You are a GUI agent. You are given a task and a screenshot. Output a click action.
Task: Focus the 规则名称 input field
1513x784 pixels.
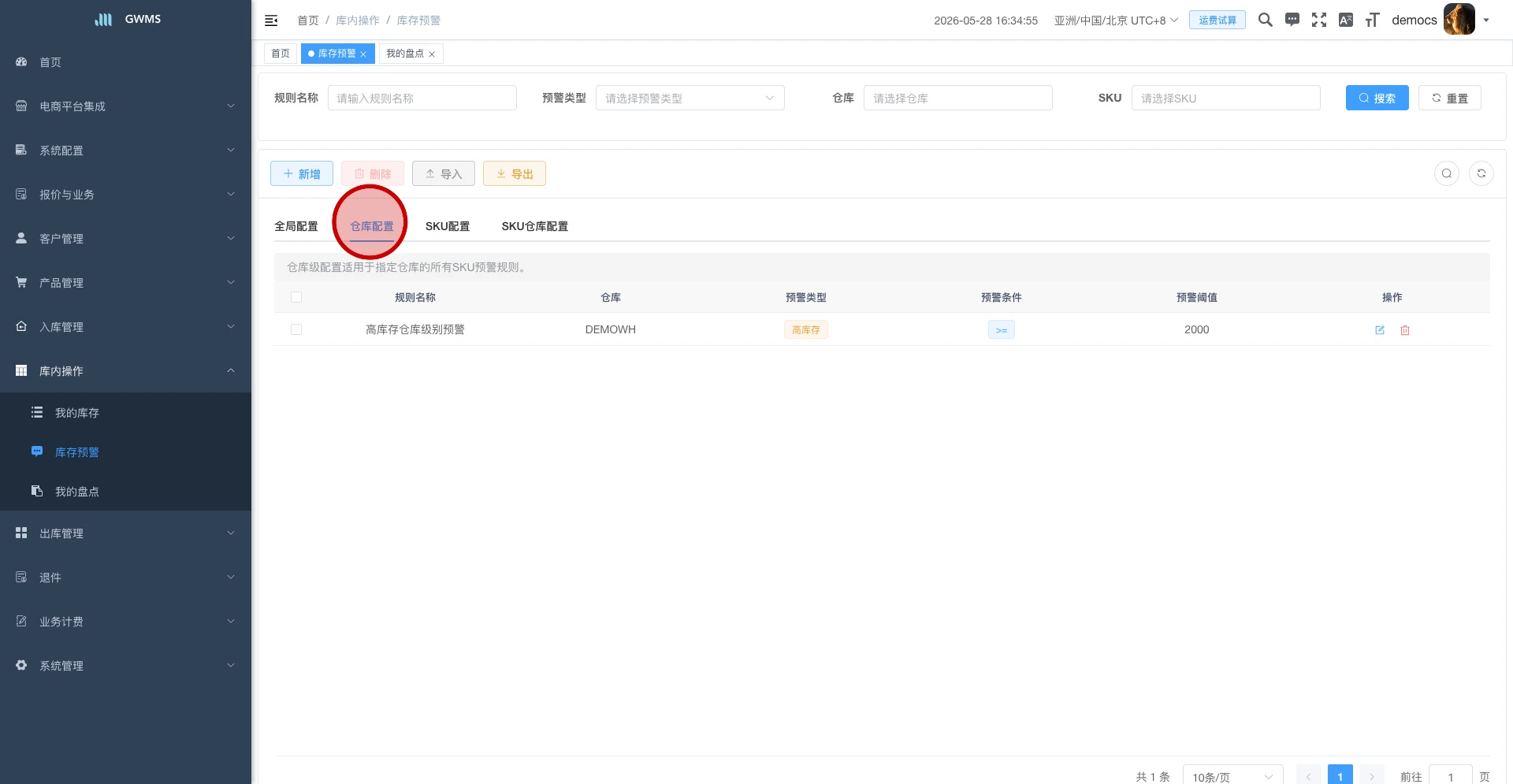[x=422, y=98]
